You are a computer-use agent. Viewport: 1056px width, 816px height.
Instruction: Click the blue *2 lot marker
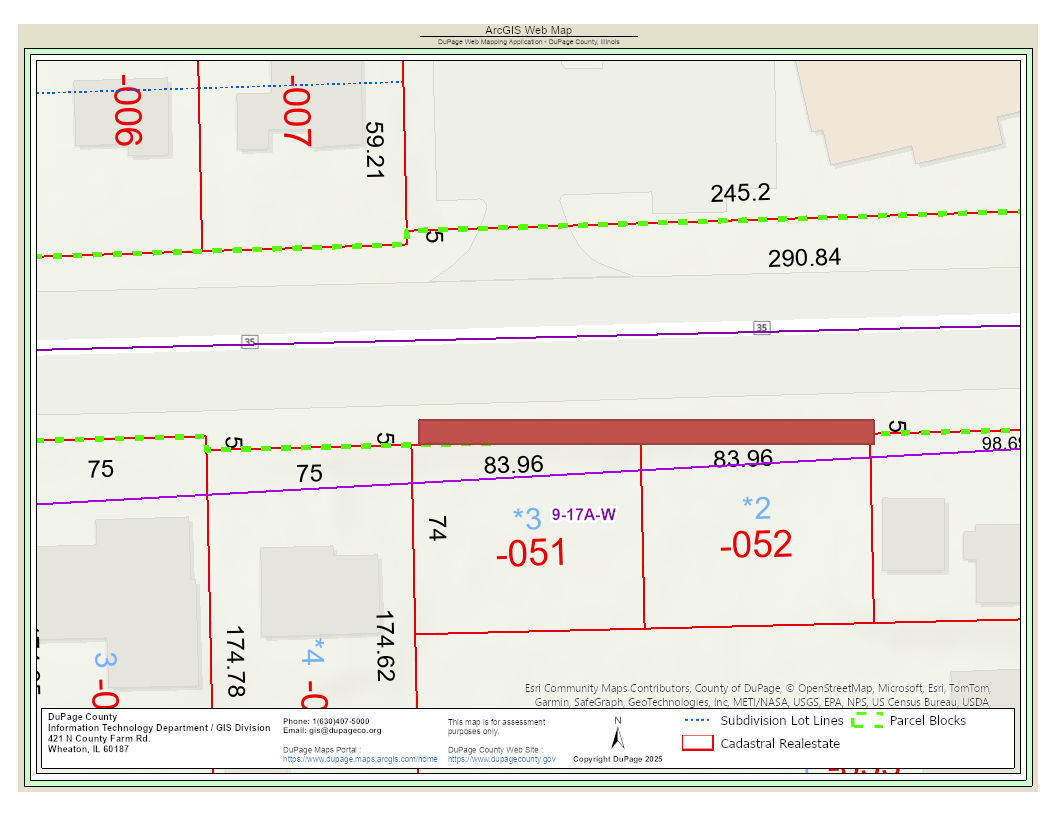pos(756,508)
